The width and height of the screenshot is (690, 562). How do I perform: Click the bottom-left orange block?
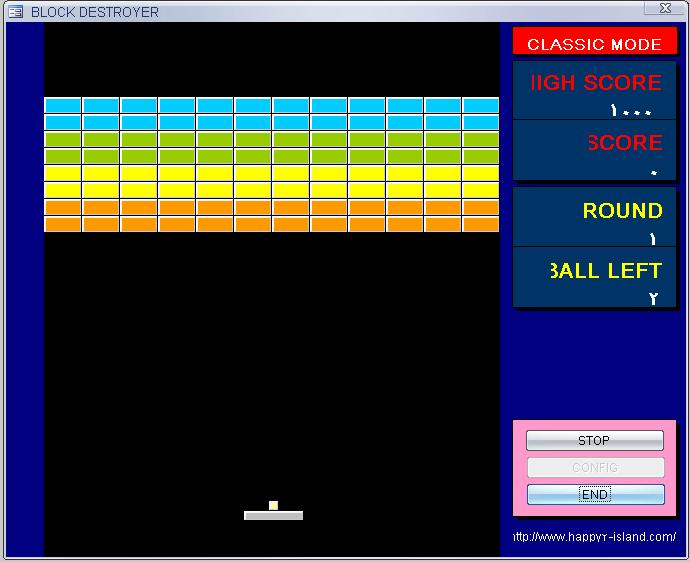pos(63,224)
